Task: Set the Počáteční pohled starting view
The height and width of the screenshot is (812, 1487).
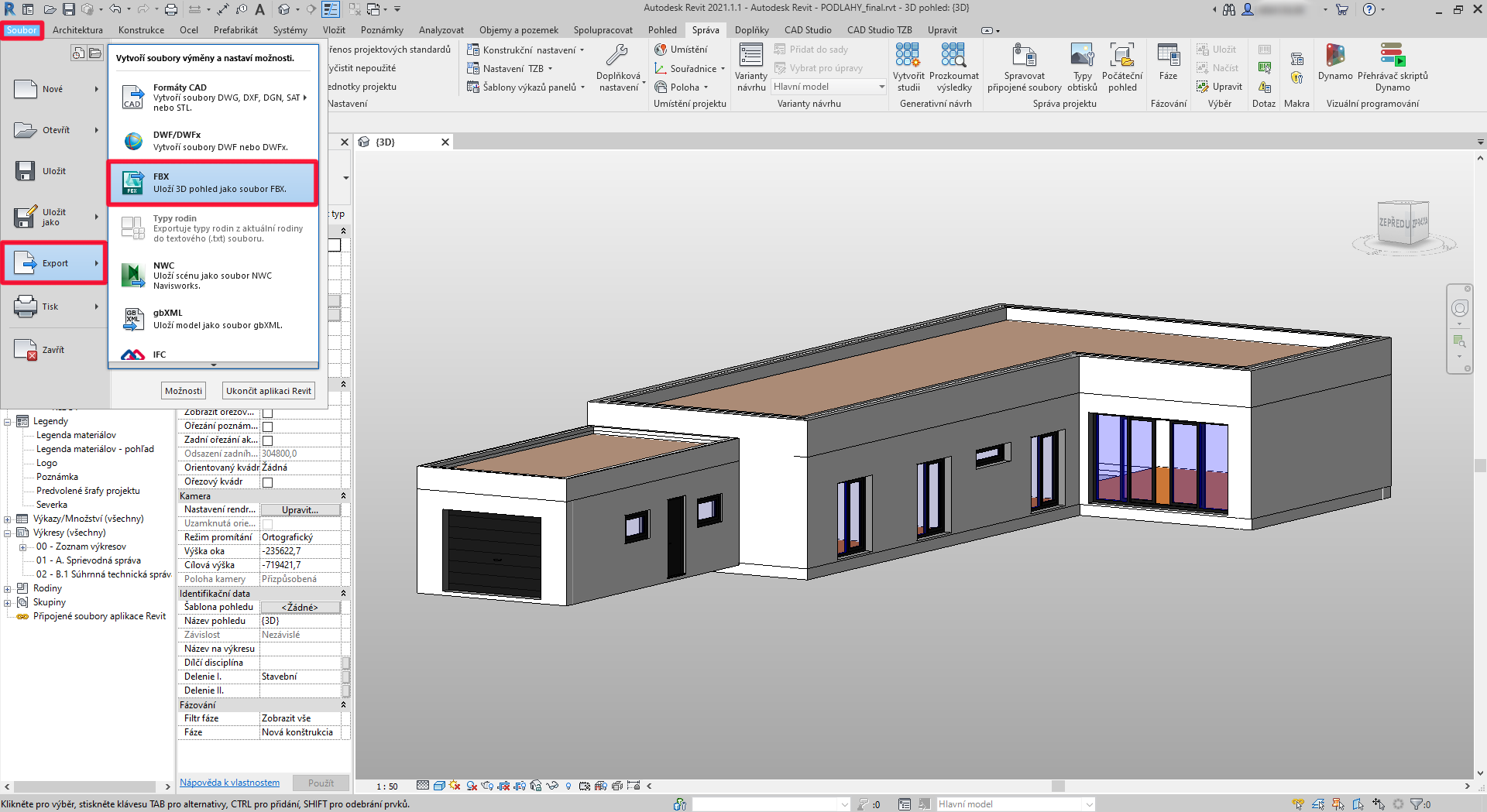Action: point(1122,66)
